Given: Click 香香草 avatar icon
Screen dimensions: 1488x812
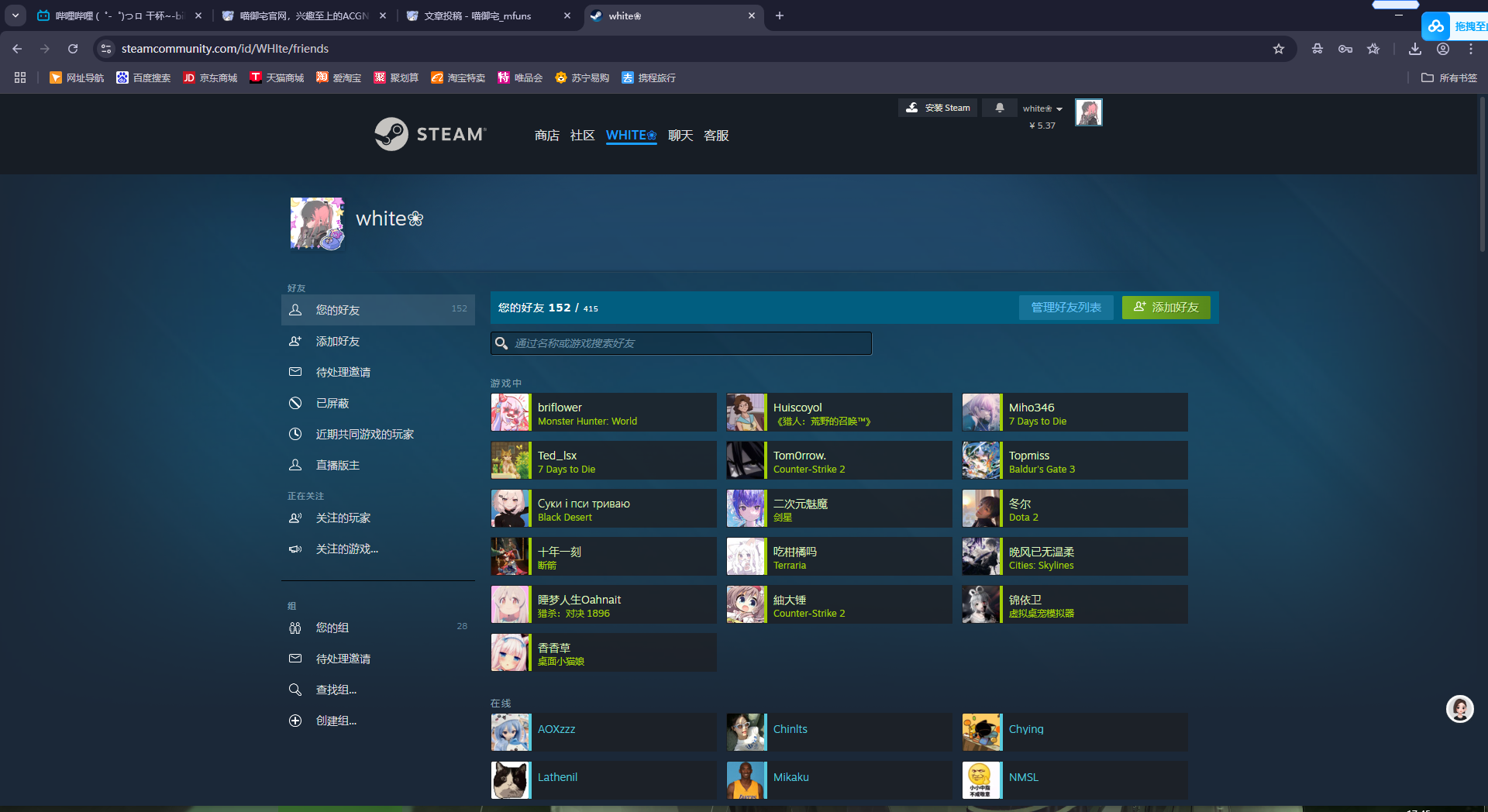Looking at the screenshot, I should (510, 652).
